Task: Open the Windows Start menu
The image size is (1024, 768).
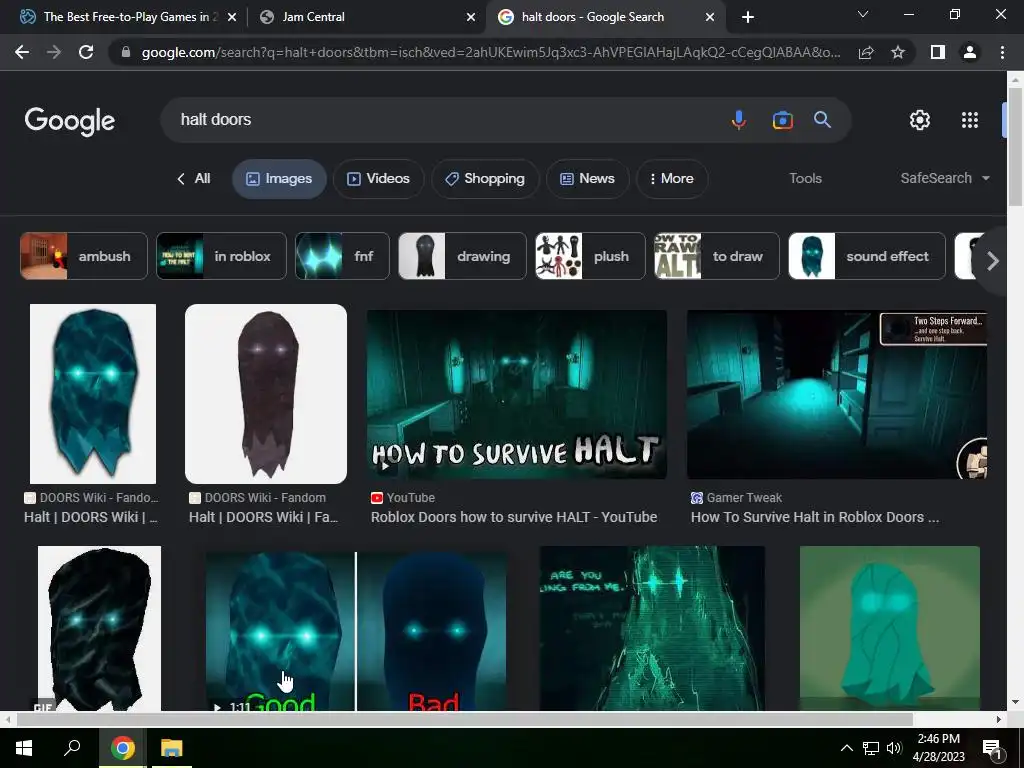Action: coord(24,748)
